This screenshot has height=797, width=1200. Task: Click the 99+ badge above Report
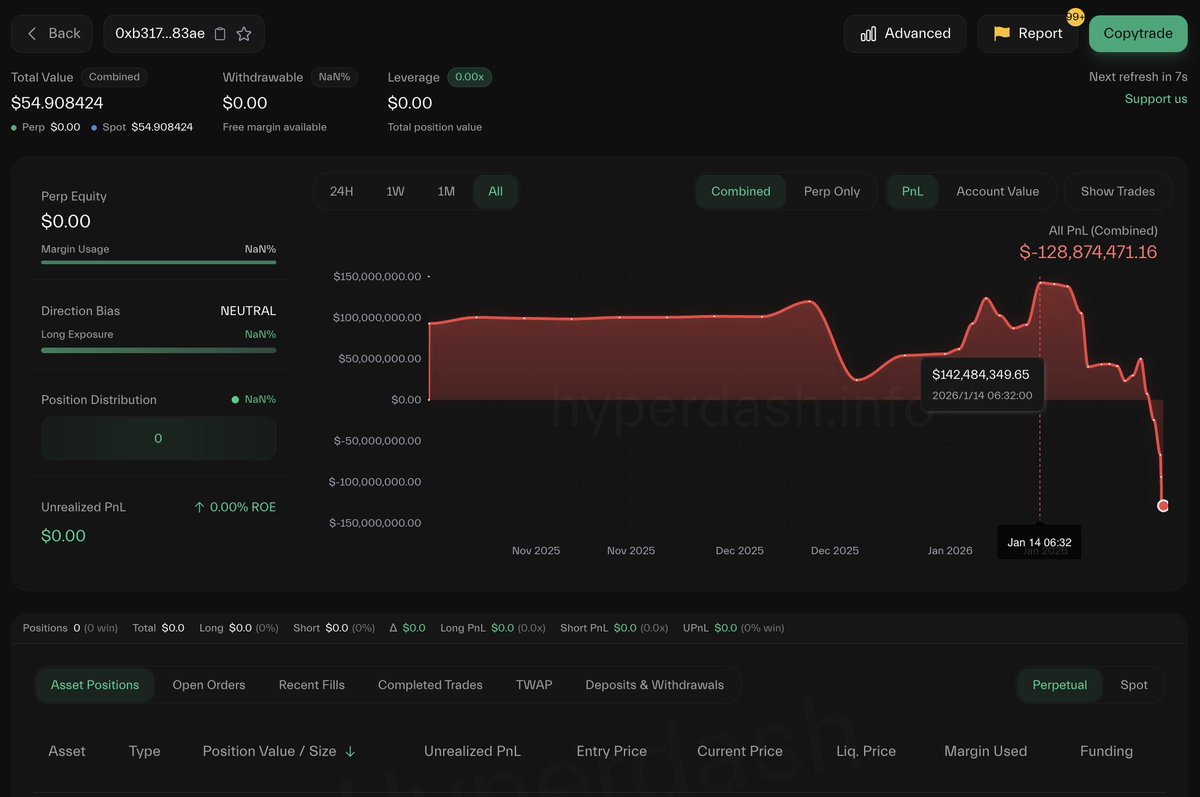pyautogui.click(x=1073, y=17)
